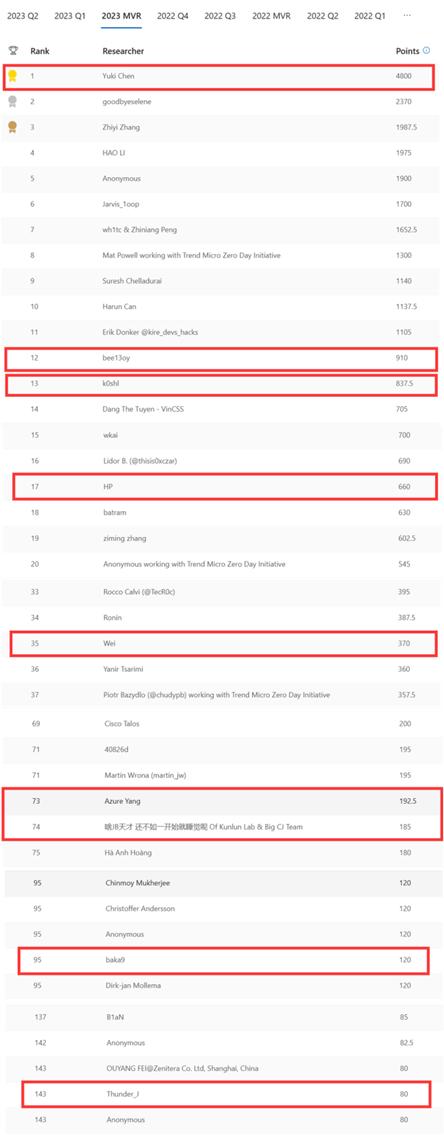Select the 2022 Q3 tab
Screen dimensions: 444x1135
[x=220, y=14]
